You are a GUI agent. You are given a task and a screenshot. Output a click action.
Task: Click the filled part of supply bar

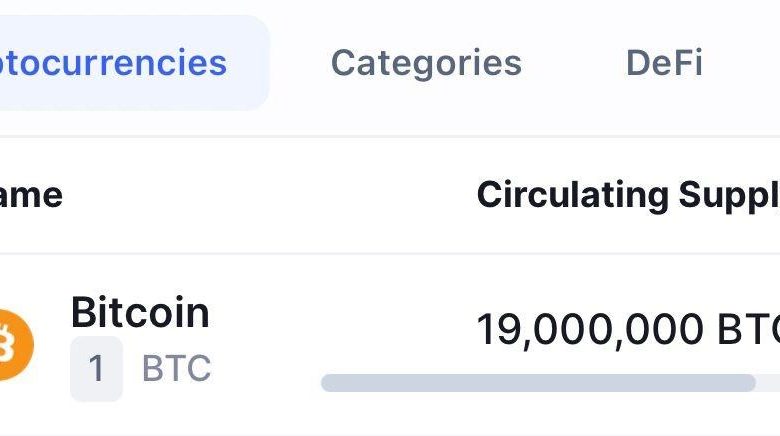(540, 383)
